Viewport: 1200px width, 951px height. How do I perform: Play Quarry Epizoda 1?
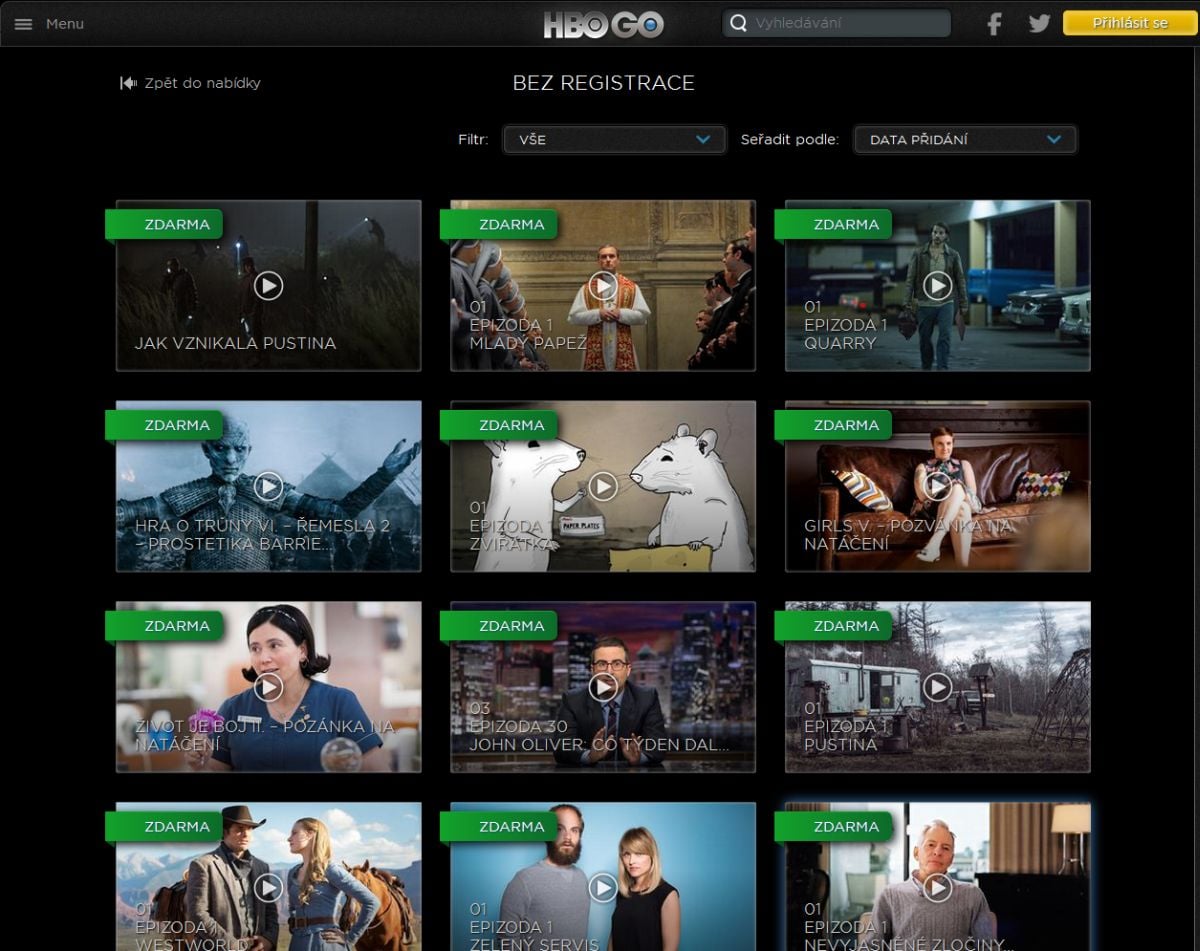tap(937, 286)
